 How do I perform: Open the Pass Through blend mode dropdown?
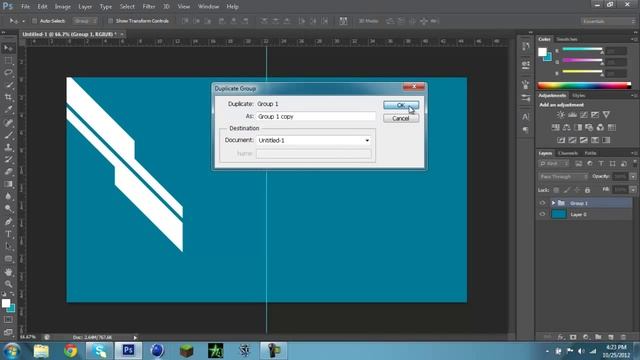click(x=563, y=177)
